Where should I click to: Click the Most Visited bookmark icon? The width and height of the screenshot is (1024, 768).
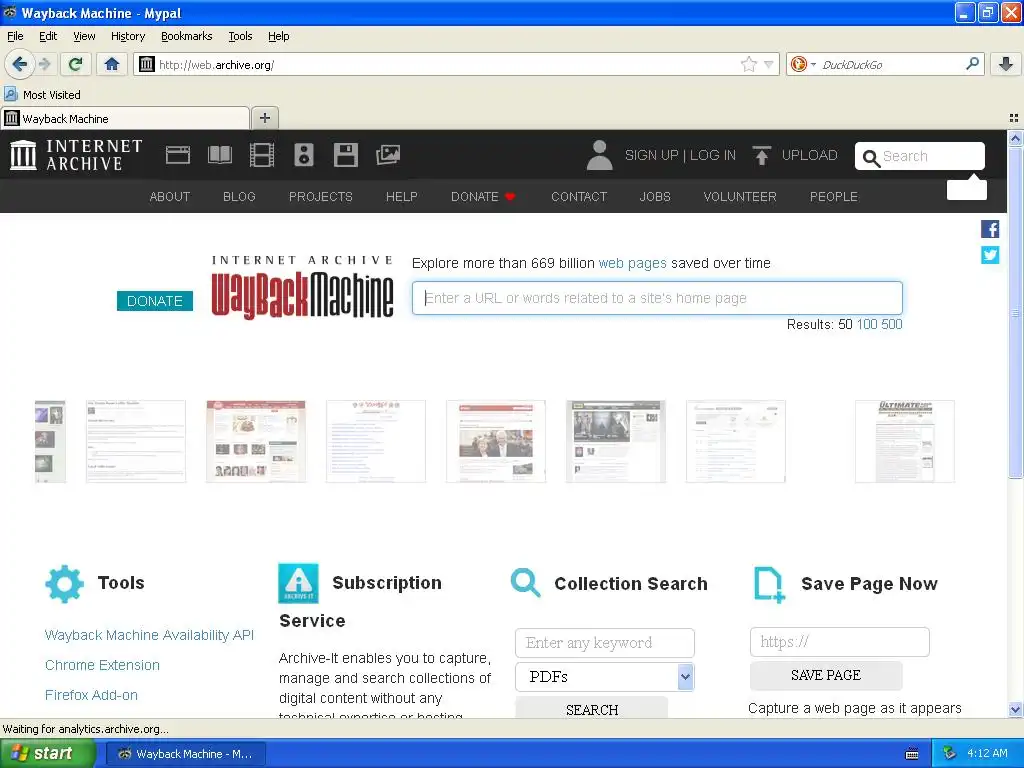pyautogui.click(x=10, y=95)
